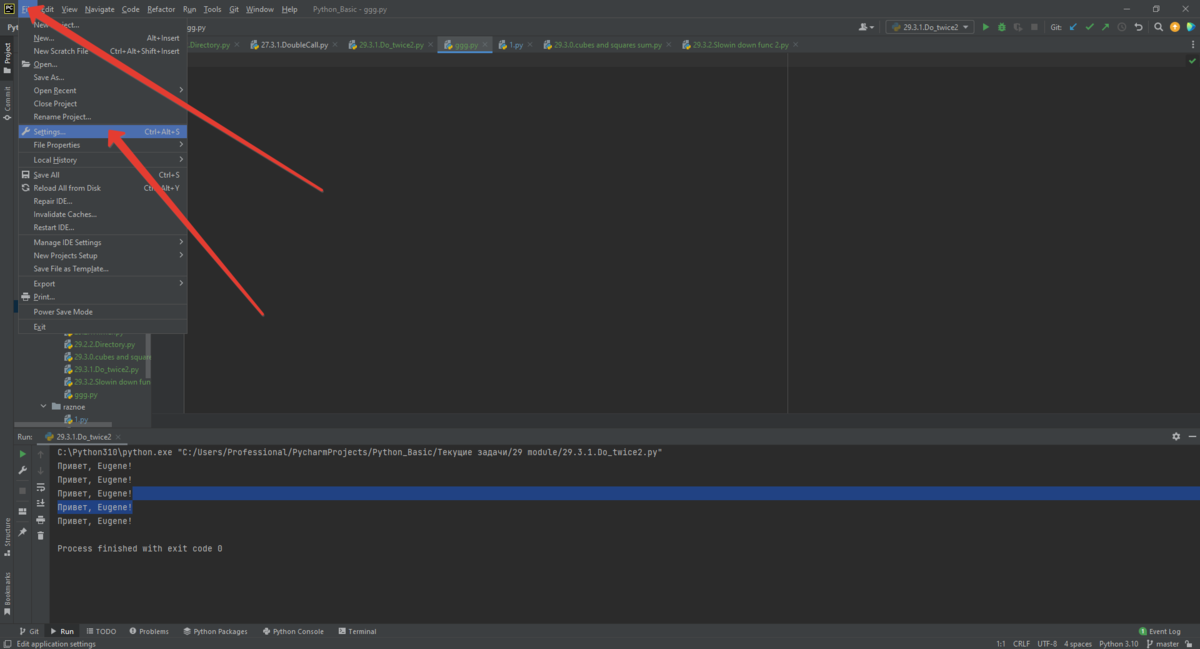Viewport: 1200px width, 649px height.
Task: Commit changes with the green checkmark
Action: (x=1088, y=27)
